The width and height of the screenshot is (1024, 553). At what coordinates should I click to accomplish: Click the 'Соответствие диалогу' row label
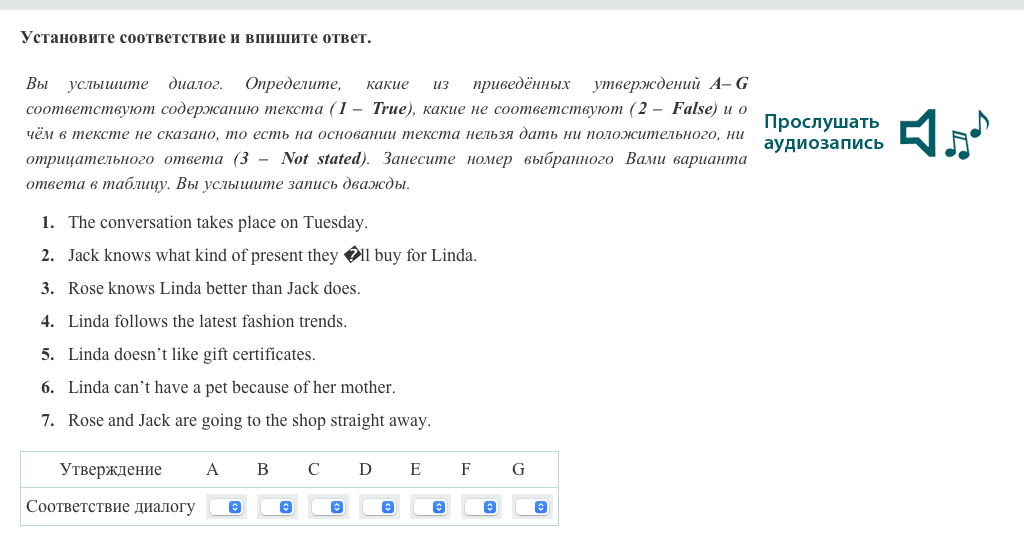pos(111,507)
